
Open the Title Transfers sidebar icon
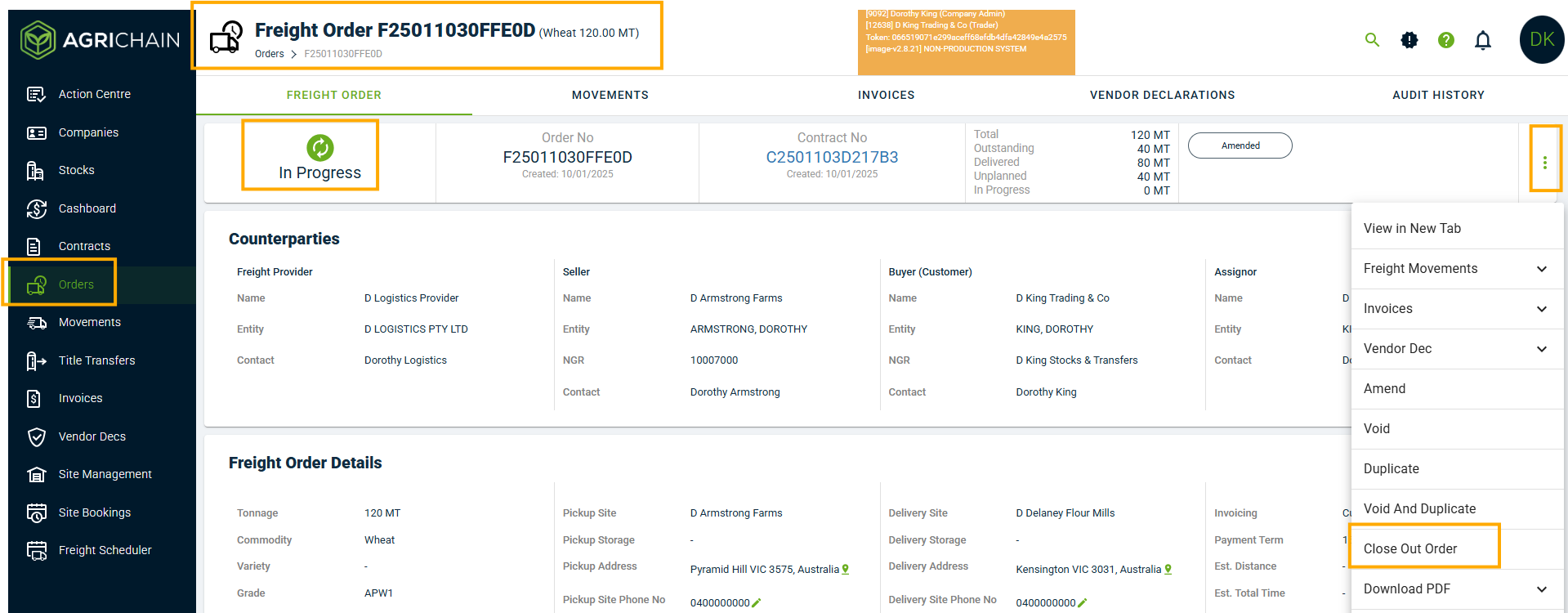point(36,360)
